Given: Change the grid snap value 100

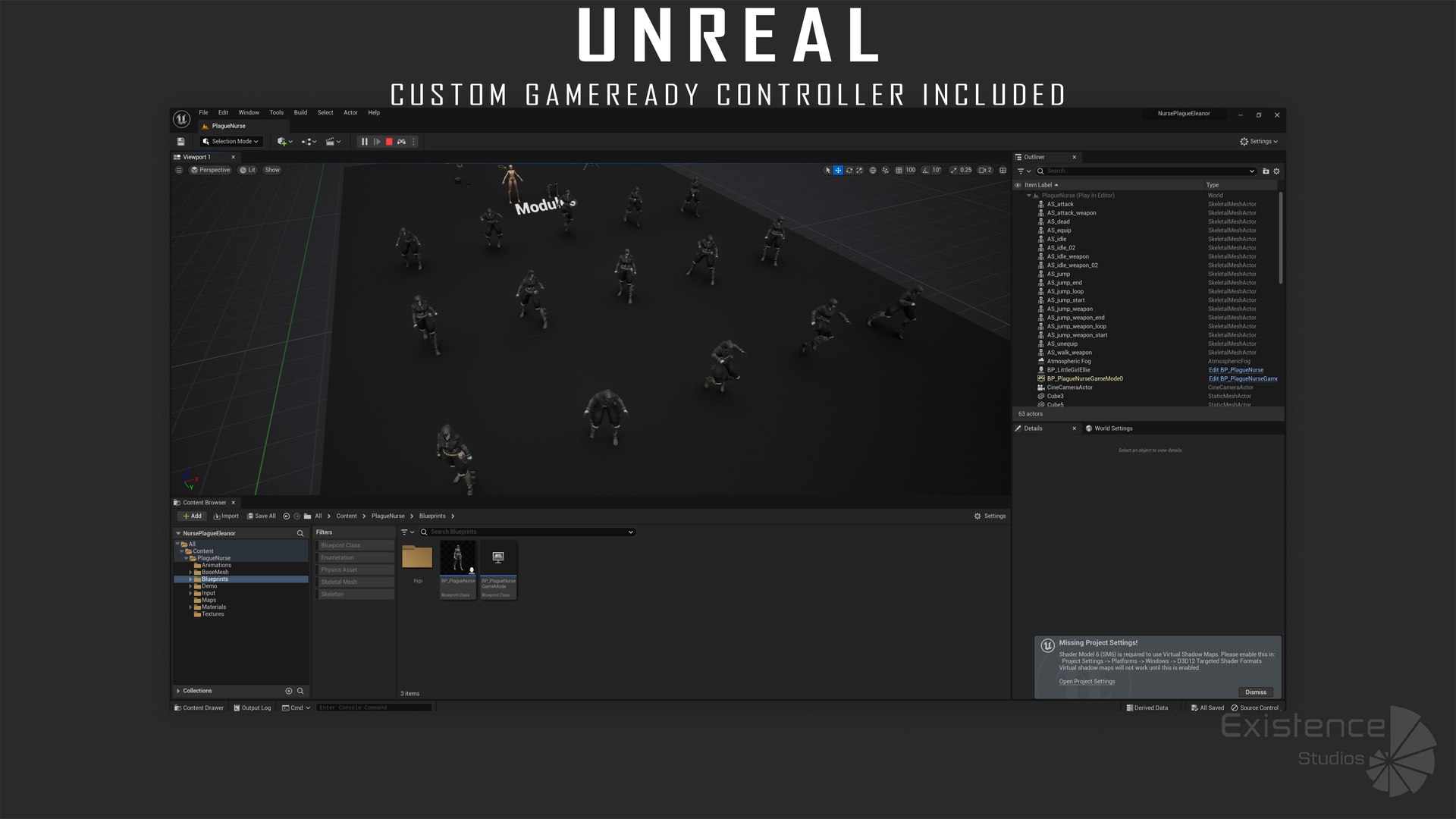Looking at the screenshot, I should click(911, 171).
